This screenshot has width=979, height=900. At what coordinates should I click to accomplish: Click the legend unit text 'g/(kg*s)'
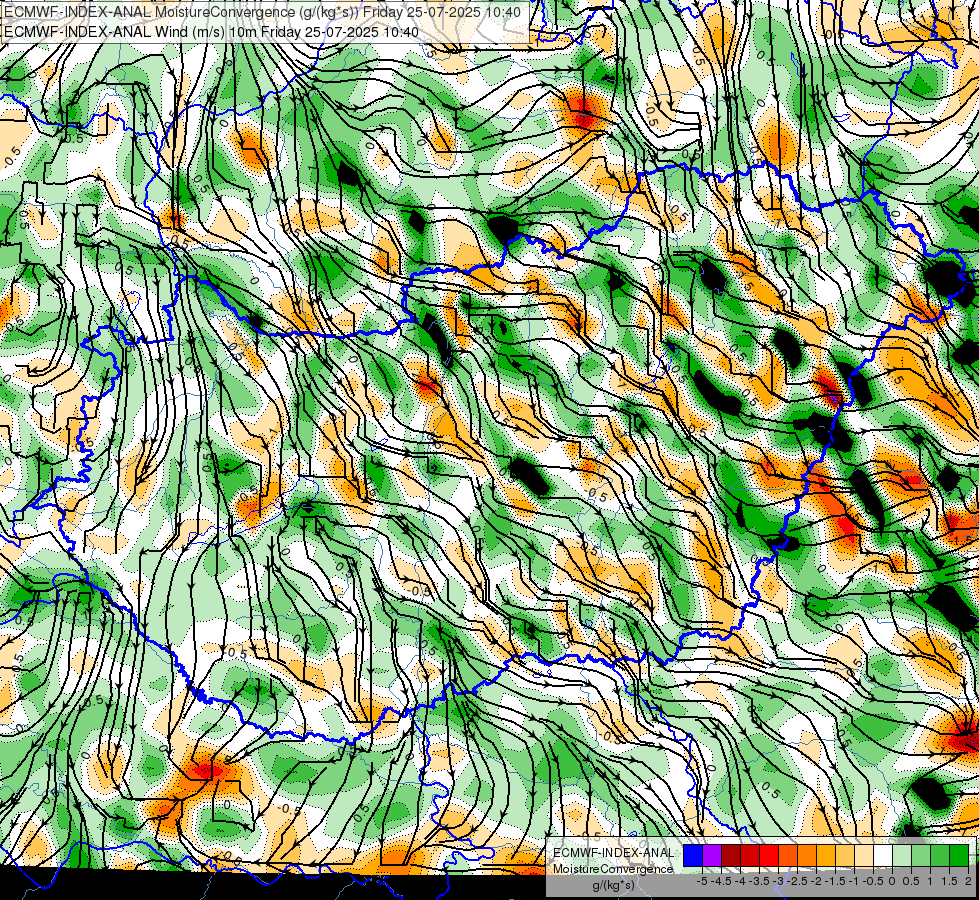613,885
